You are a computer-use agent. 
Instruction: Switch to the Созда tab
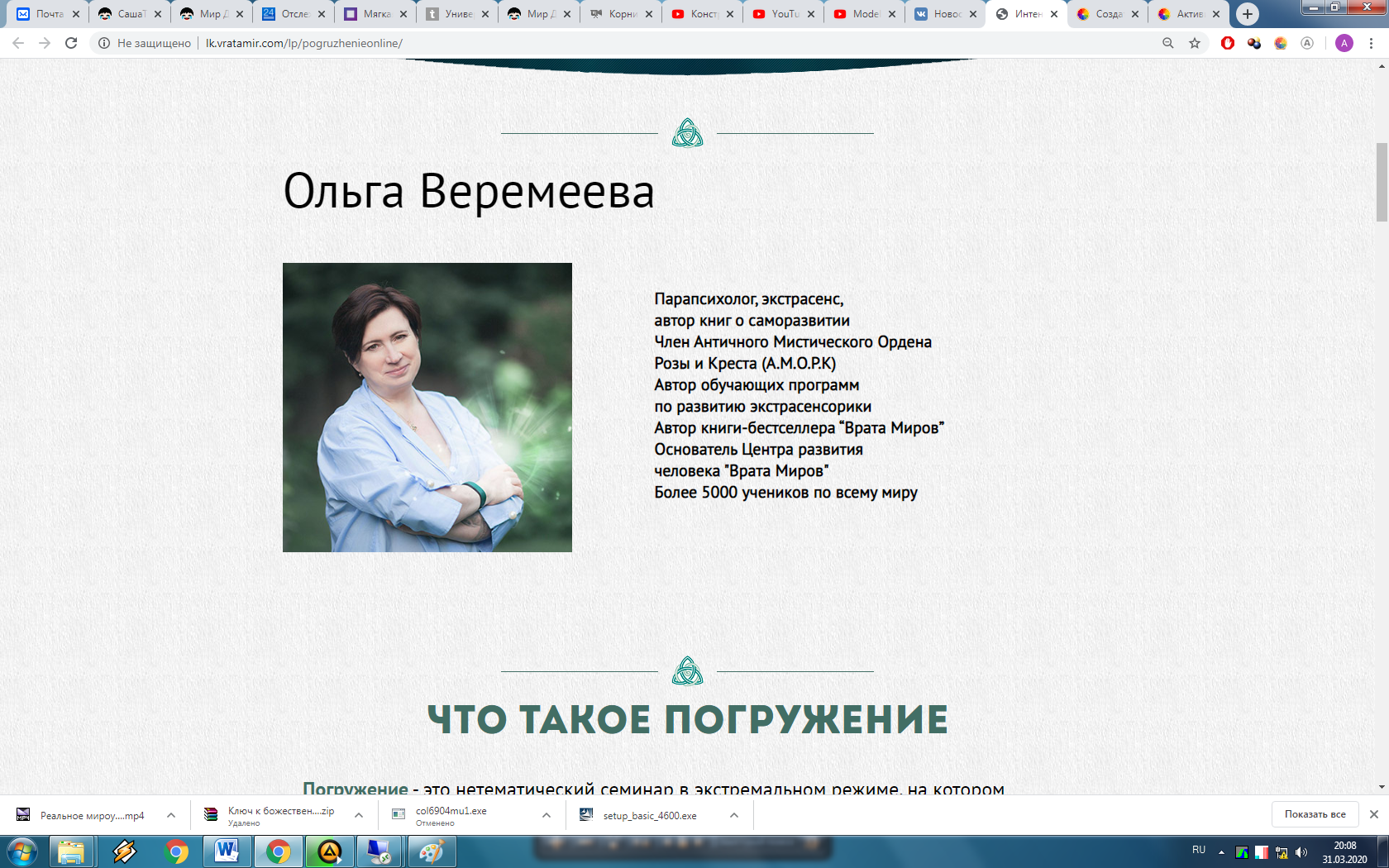[x=1109, y=14]
